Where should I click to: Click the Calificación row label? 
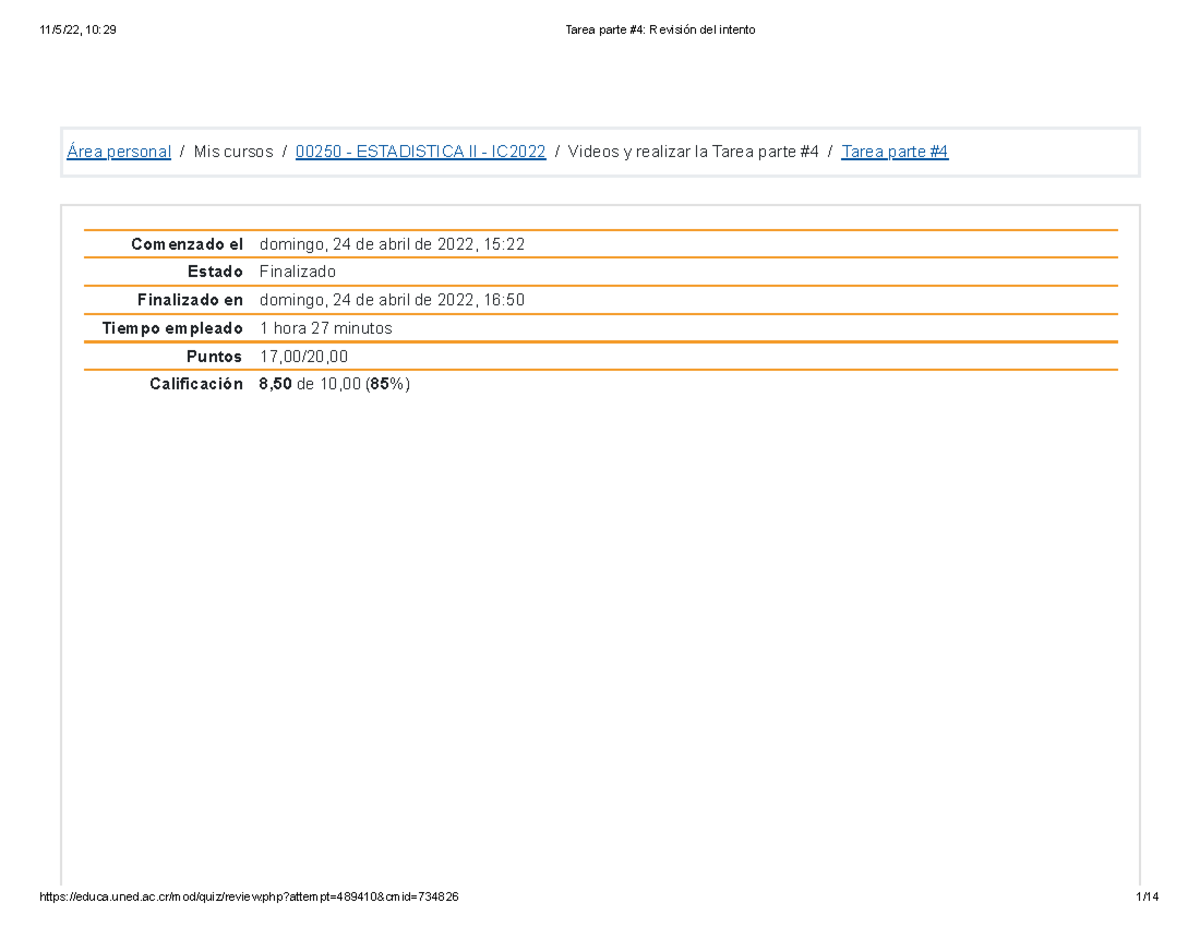coord(196,384)
